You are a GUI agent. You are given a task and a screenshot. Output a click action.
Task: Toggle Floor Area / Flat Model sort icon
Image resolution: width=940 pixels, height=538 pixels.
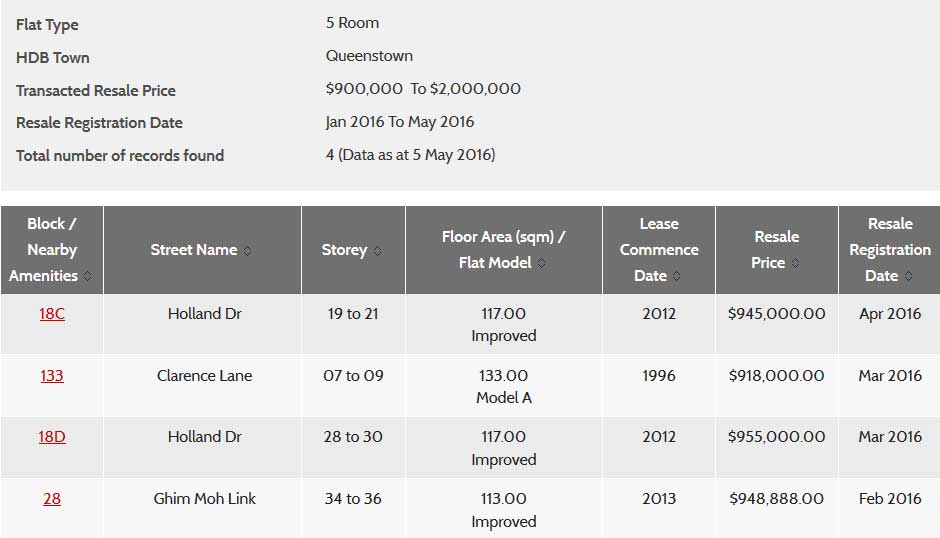tap(541, 263)
